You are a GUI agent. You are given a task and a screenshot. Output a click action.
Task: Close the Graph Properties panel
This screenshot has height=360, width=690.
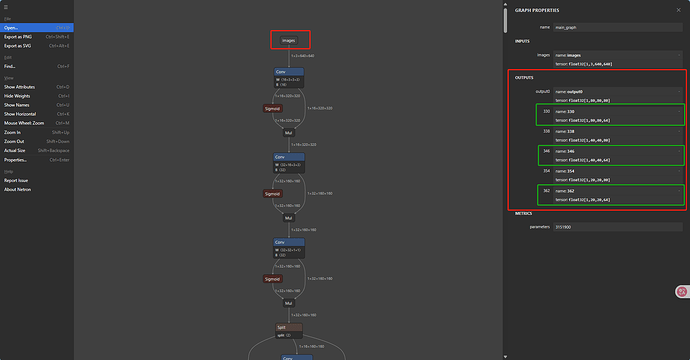coord(678,10)
